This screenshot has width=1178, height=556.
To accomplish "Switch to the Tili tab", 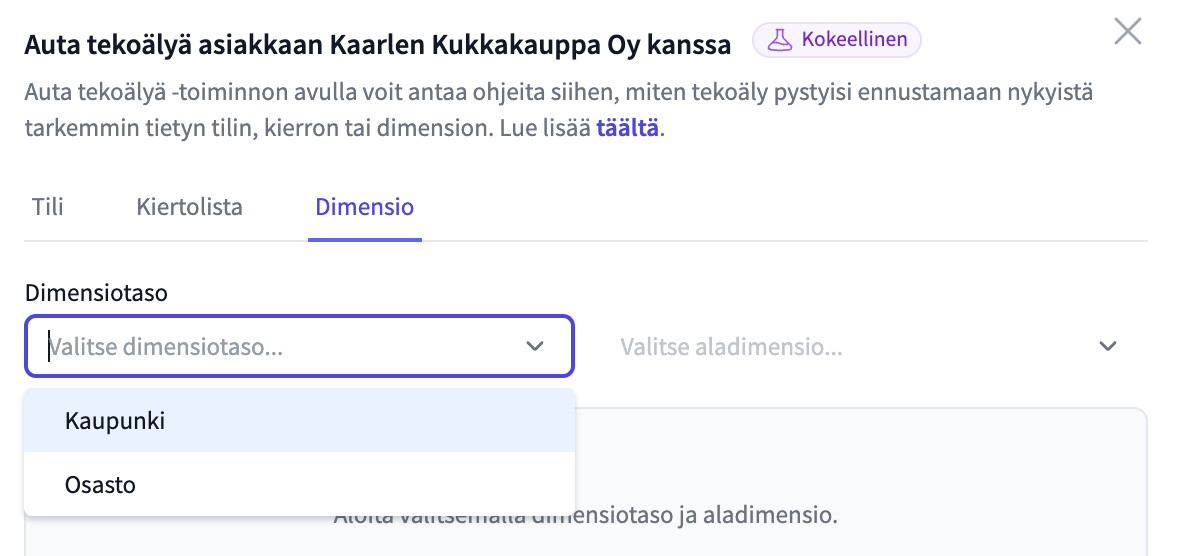I will coord(48,207).
